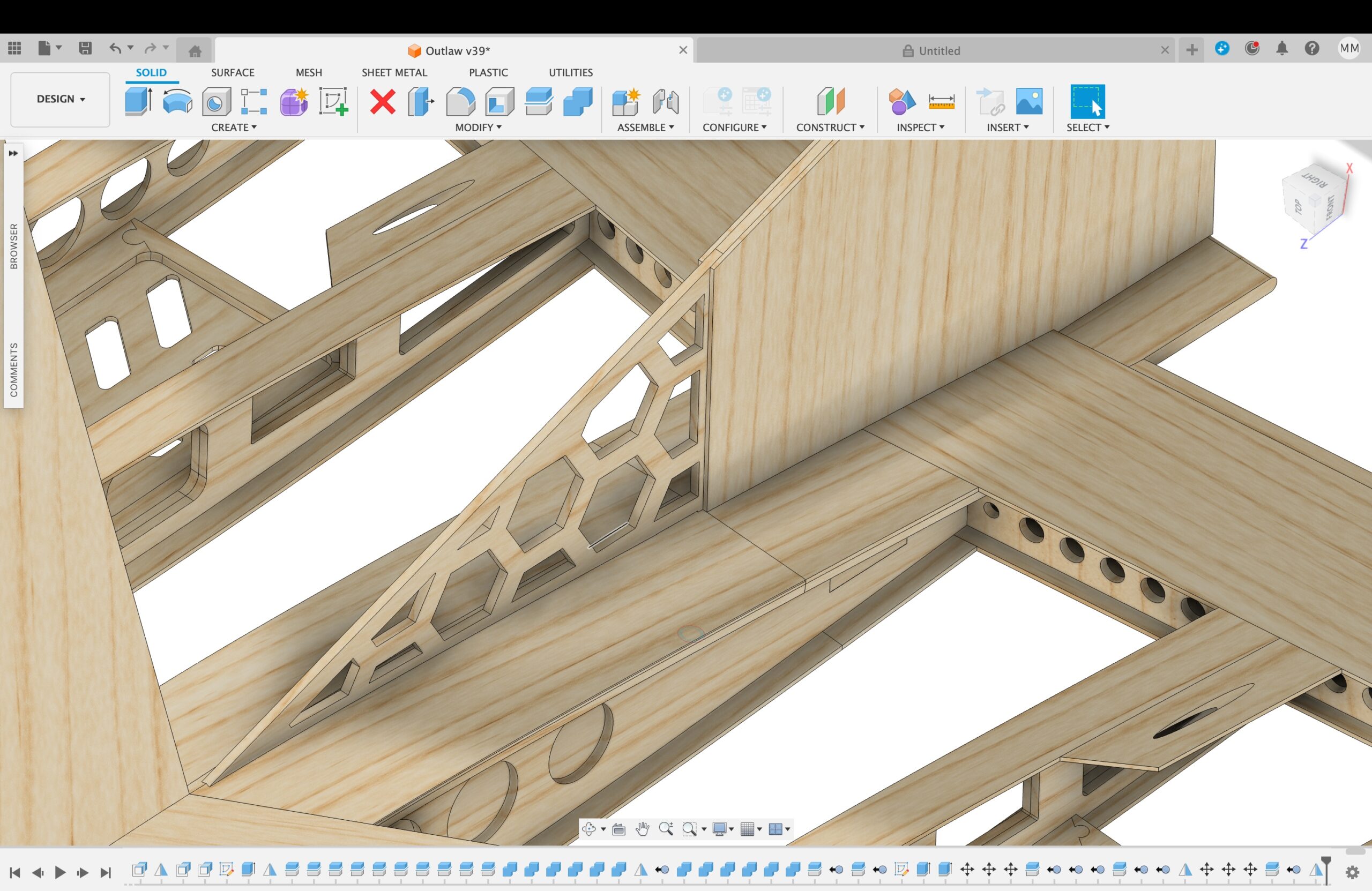Open the Joint tool in Assemble
This screenshot has height=891, width=1372.
[x=666, y=102]
